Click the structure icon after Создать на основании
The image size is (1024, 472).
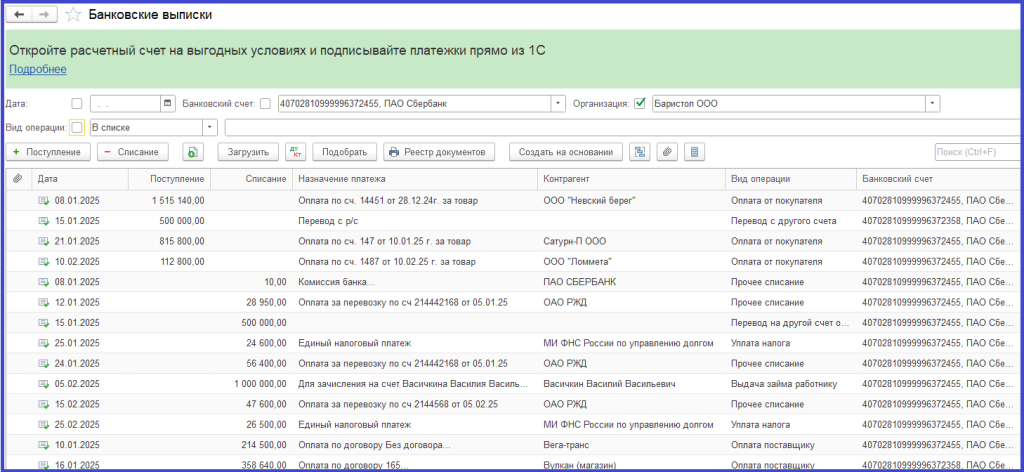[x=639, y=152]
